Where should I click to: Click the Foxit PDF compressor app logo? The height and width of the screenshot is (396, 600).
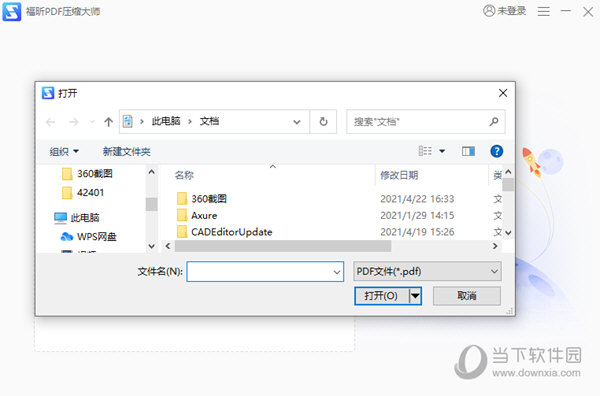(x=11, y=11)
